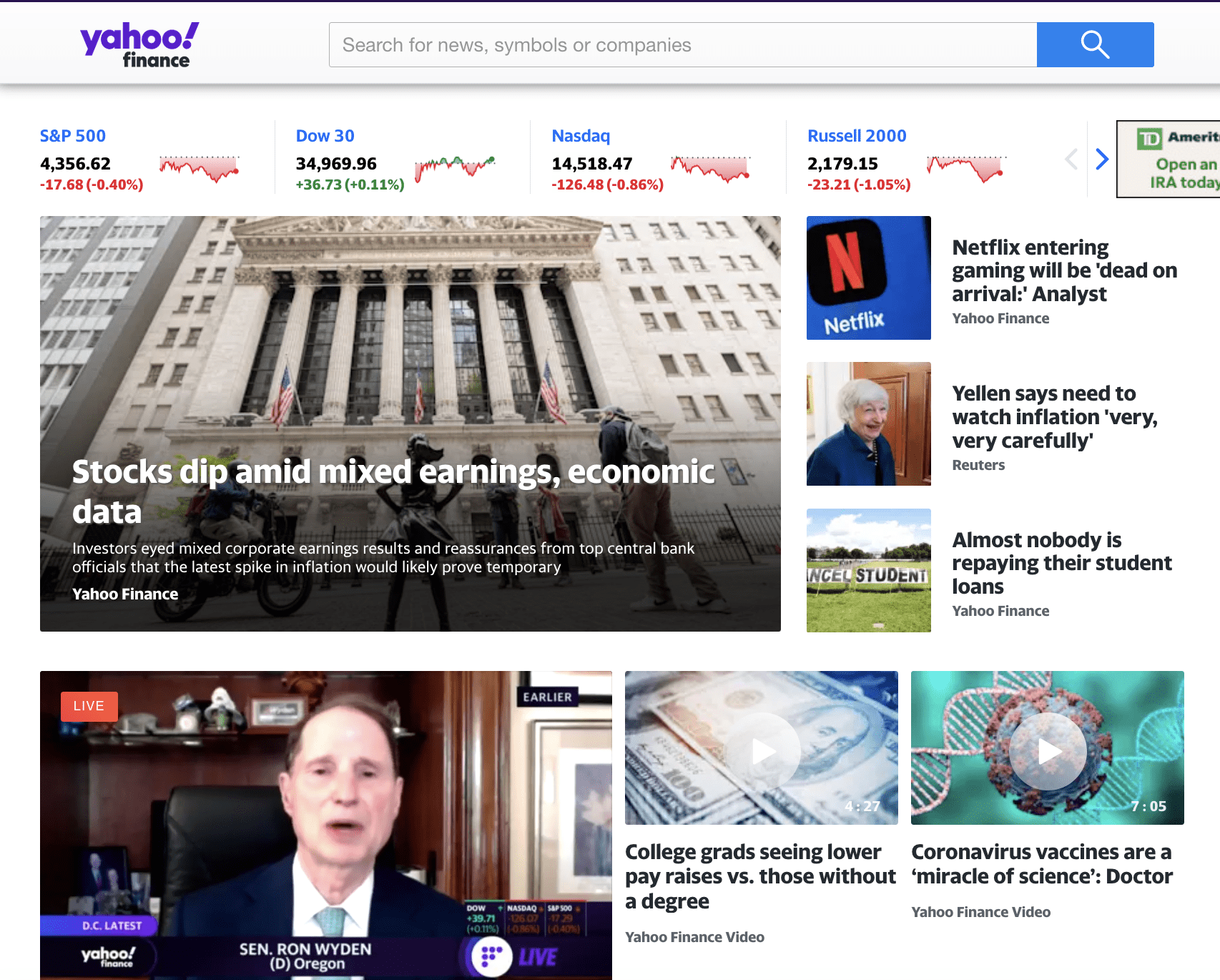
Task: Show previous market tickers with left chevron
Action: 1071,159
